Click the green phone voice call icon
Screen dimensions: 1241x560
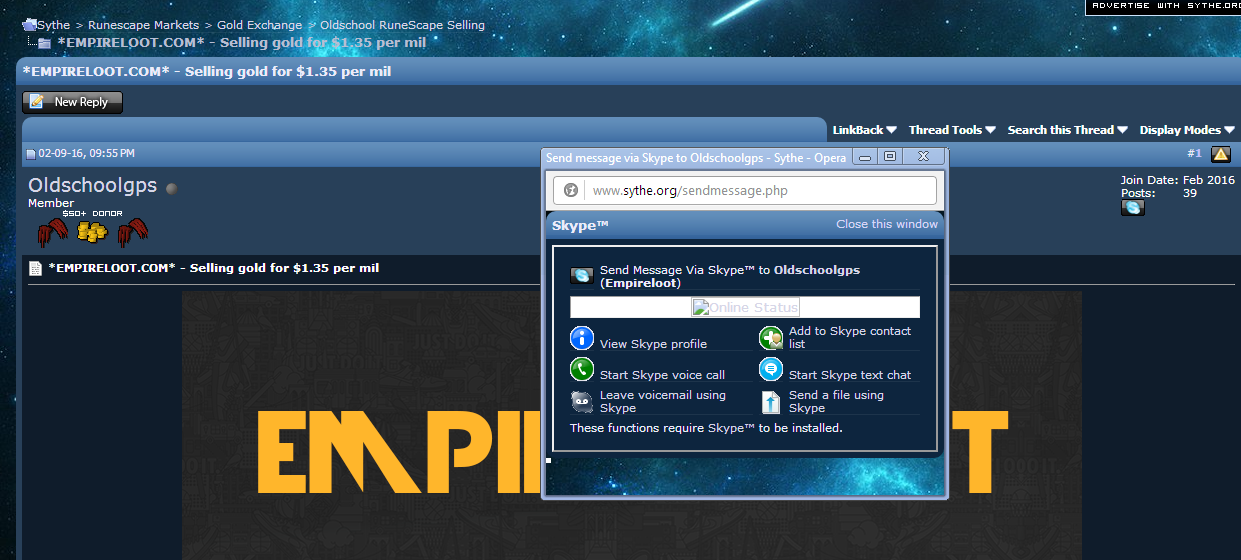[x=582, y=369]
